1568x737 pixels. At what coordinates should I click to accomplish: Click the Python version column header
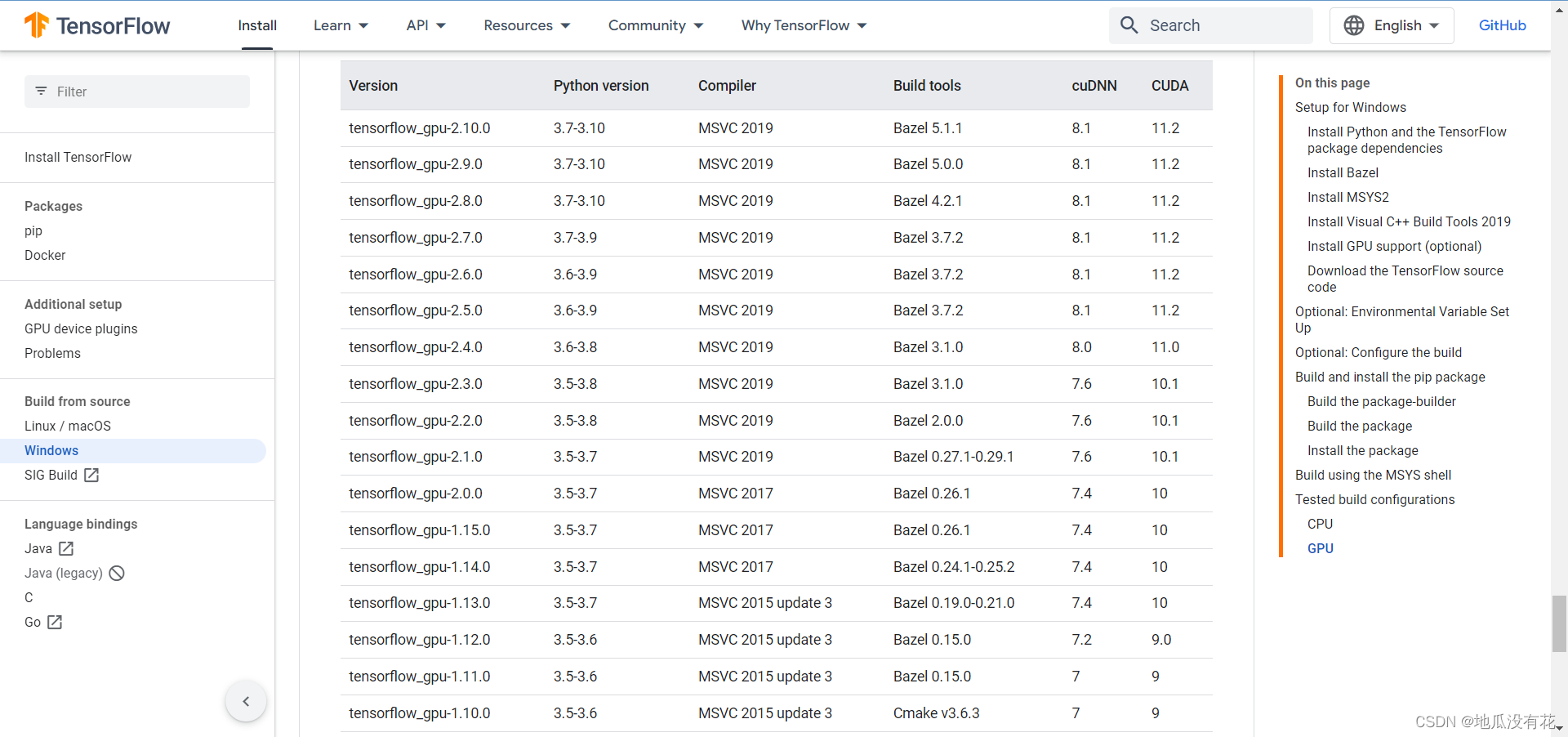tap(601, 86)
